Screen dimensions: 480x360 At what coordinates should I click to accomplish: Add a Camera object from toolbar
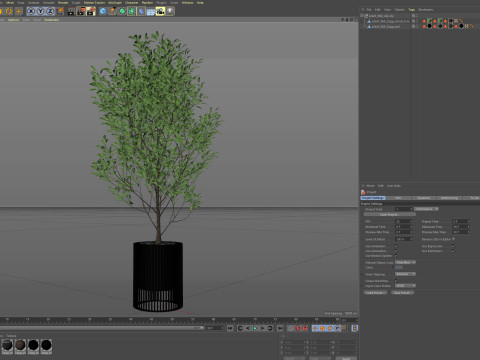(x=160, y=11)
